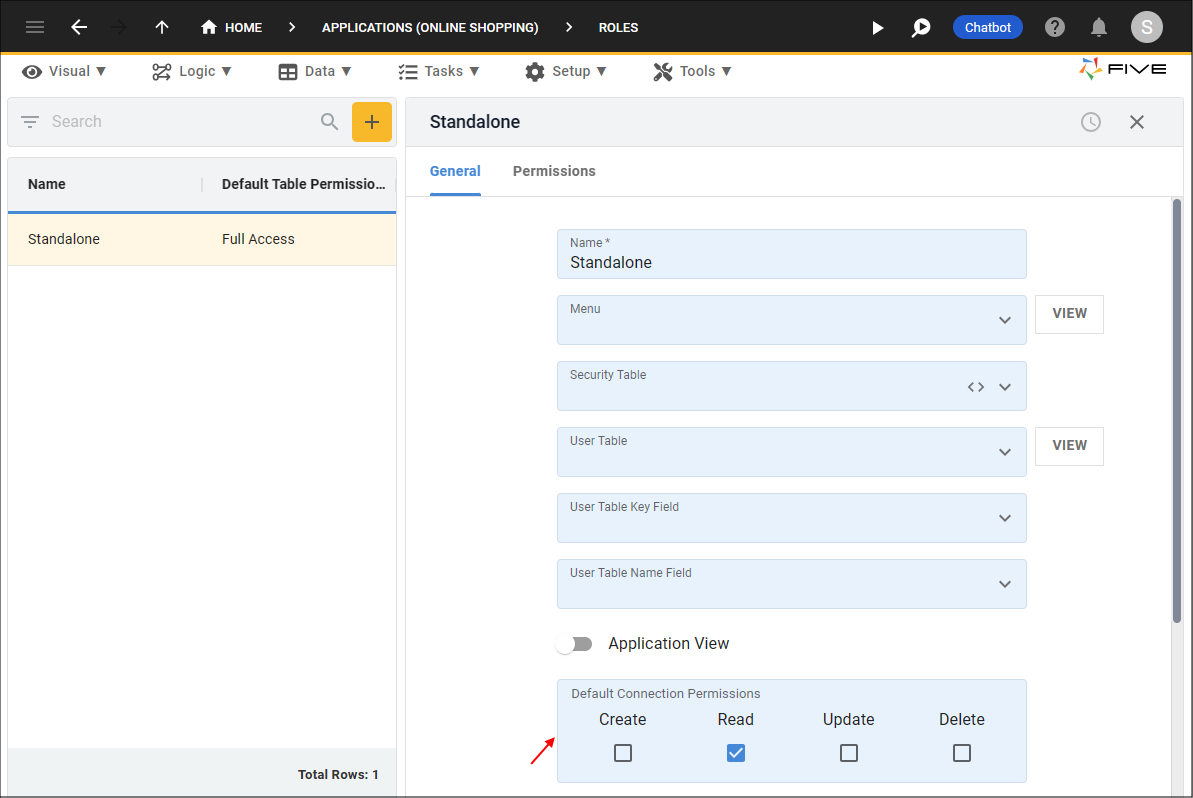Check the Update permission checkbox

[849, 753]
